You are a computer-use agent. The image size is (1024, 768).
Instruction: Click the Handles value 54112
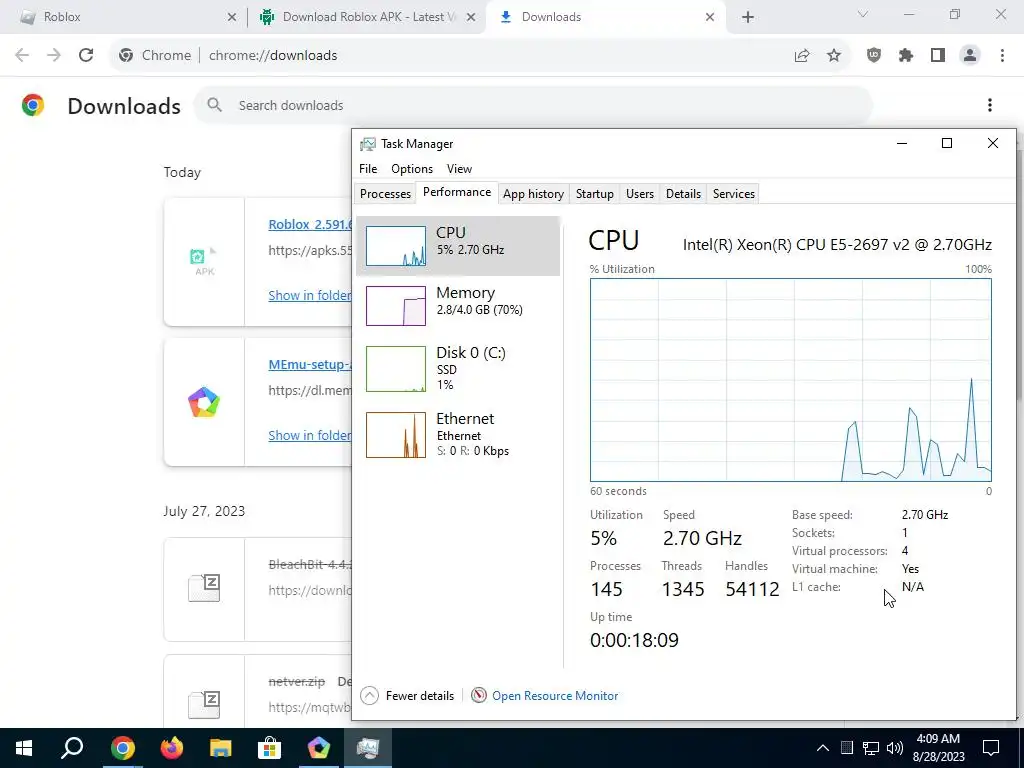(752, 589)
